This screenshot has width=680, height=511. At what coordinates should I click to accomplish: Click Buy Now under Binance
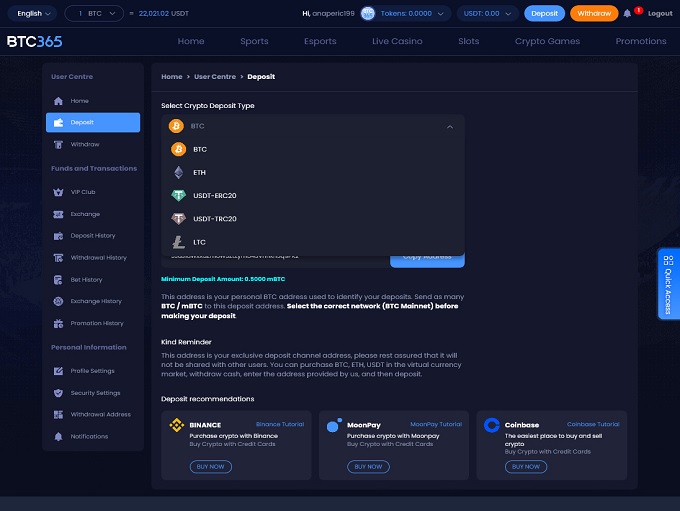point(211,466)
